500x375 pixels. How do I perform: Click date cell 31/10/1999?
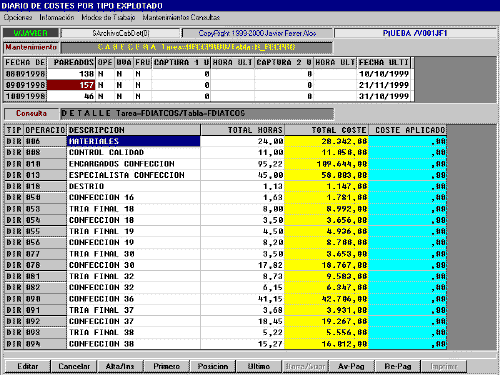pos(384,96)
